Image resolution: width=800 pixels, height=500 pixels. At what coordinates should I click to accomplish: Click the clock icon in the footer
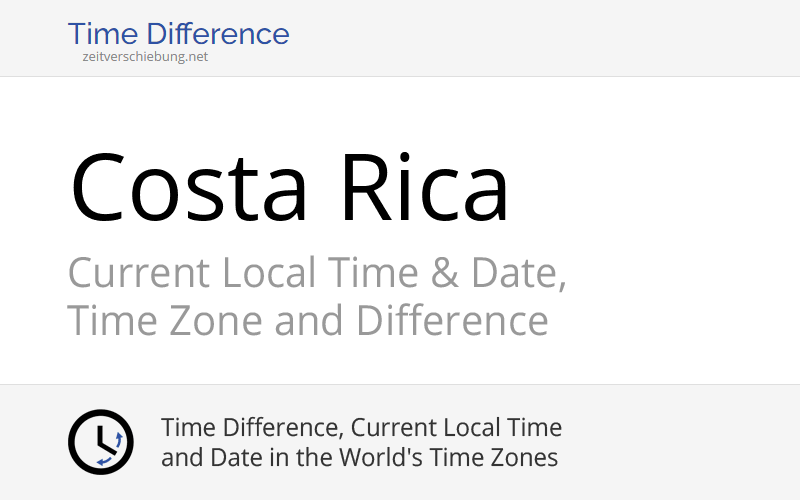(x=100, y=442)
